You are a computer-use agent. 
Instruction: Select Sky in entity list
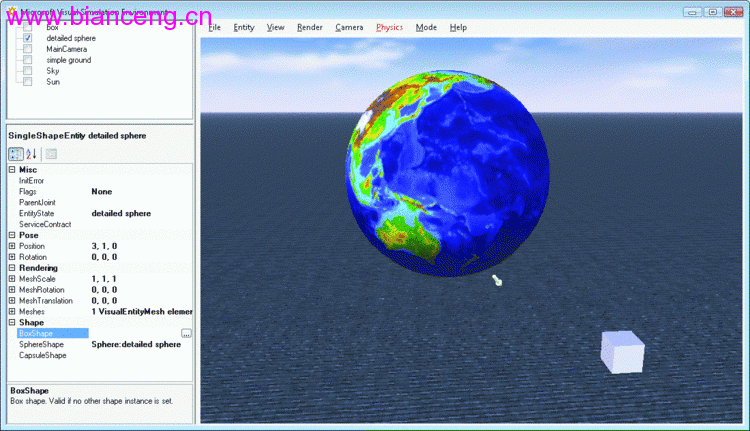pyautogui.click(x=53, y=71)
